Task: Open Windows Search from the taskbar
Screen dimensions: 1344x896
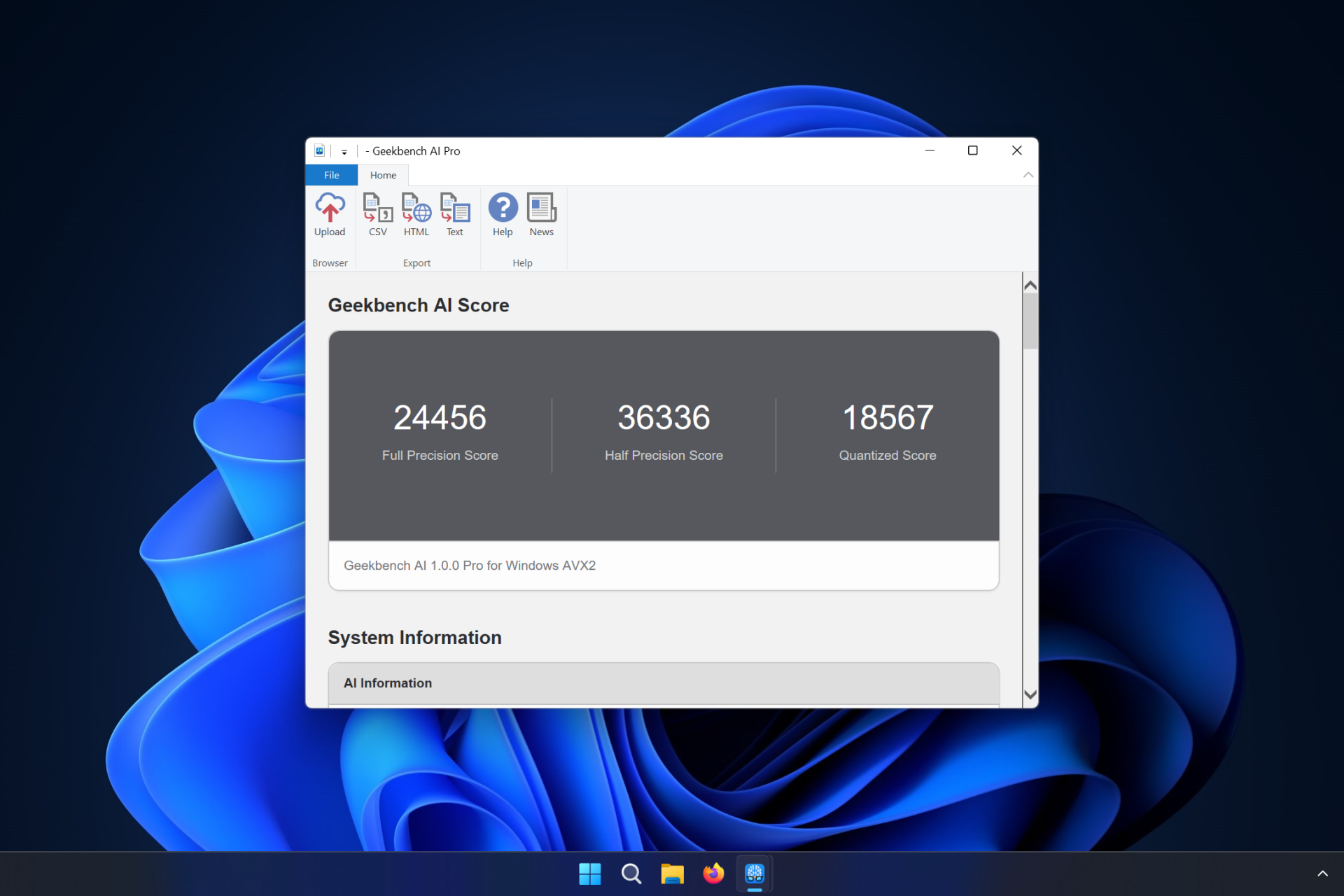Action: coord(630,873)
